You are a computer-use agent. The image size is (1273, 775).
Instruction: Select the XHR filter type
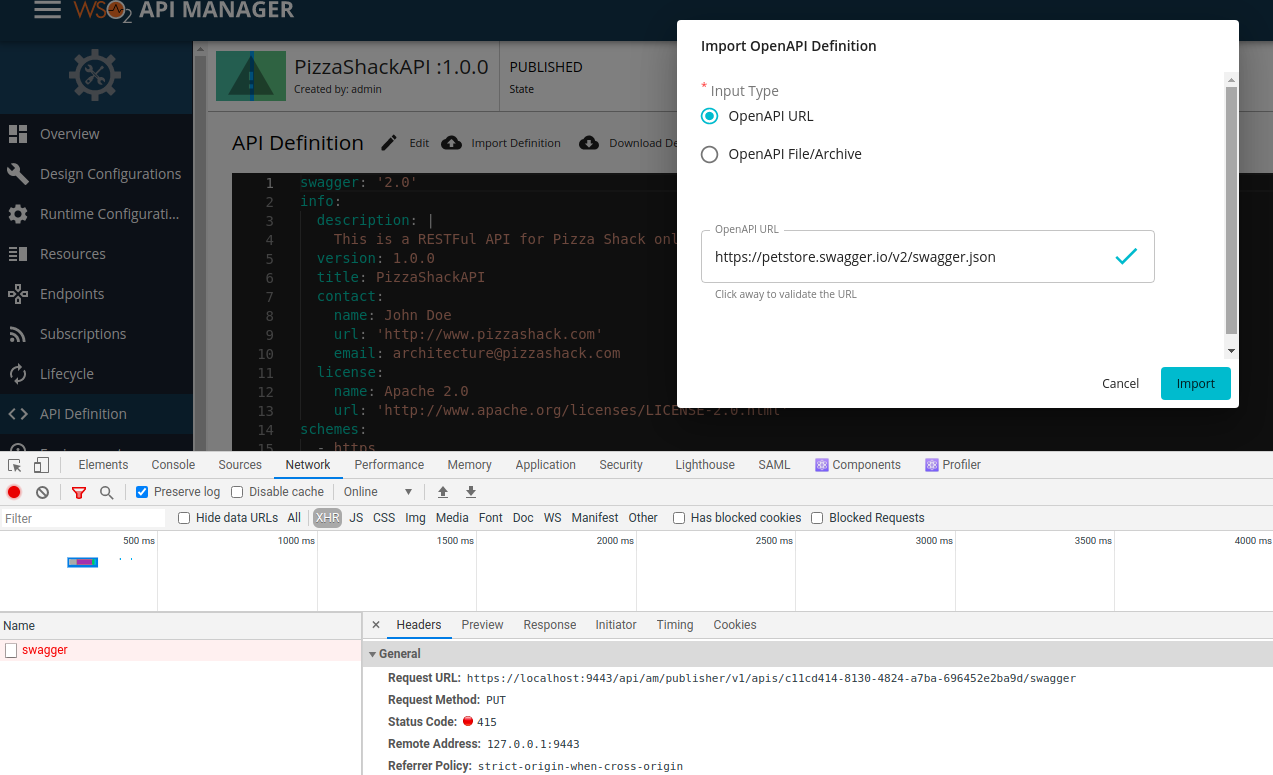click(x=327, y=518)
